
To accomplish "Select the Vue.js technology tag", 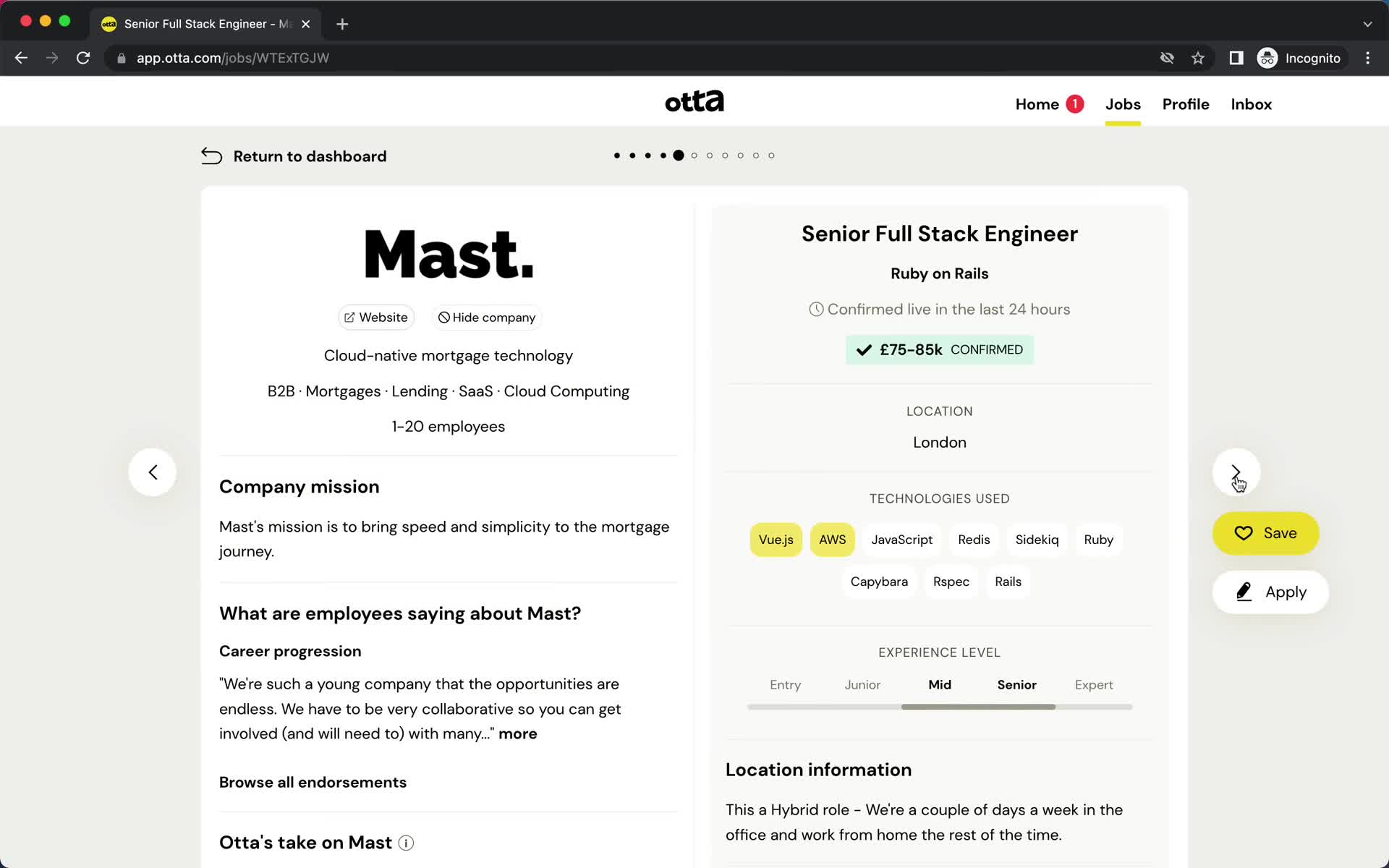I will point(776,540).
